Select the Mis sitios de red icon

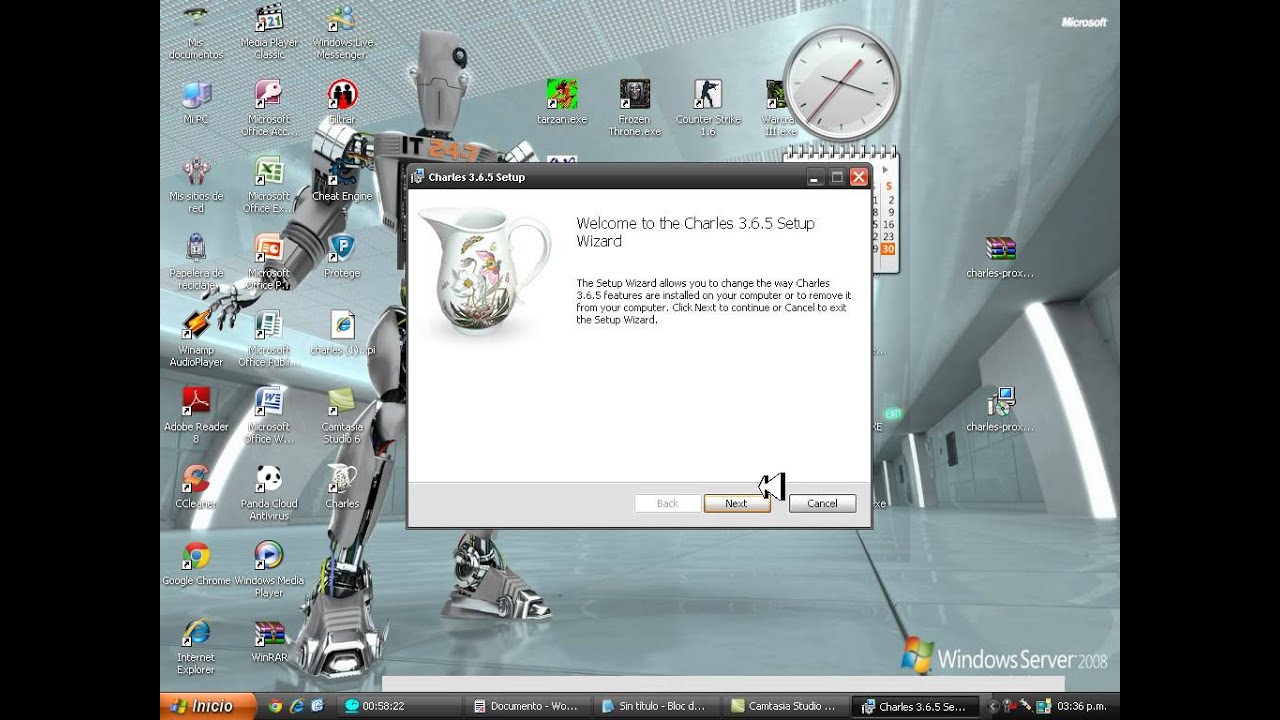[196, 185]
